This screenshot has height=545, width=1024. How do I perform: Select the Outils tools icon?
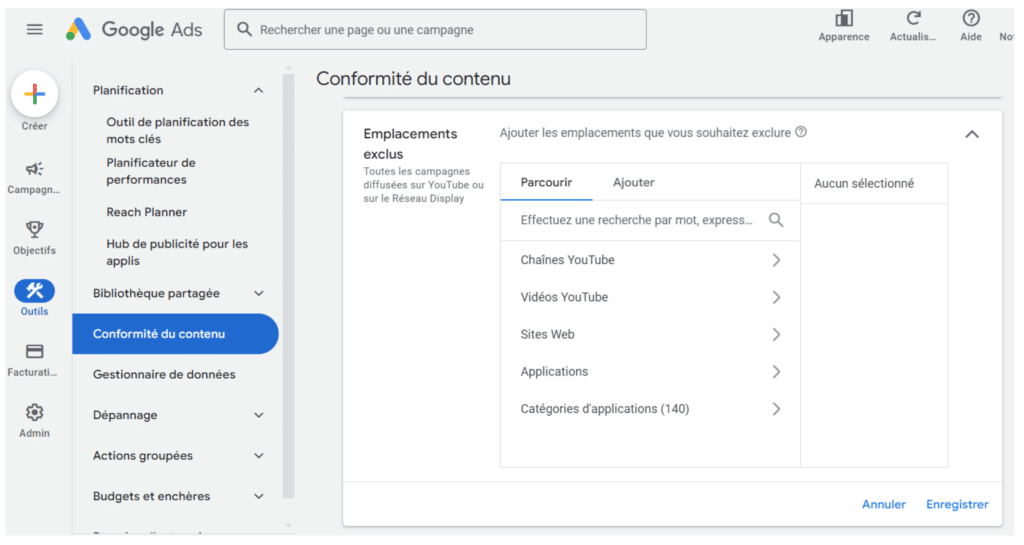click(35, 290)
